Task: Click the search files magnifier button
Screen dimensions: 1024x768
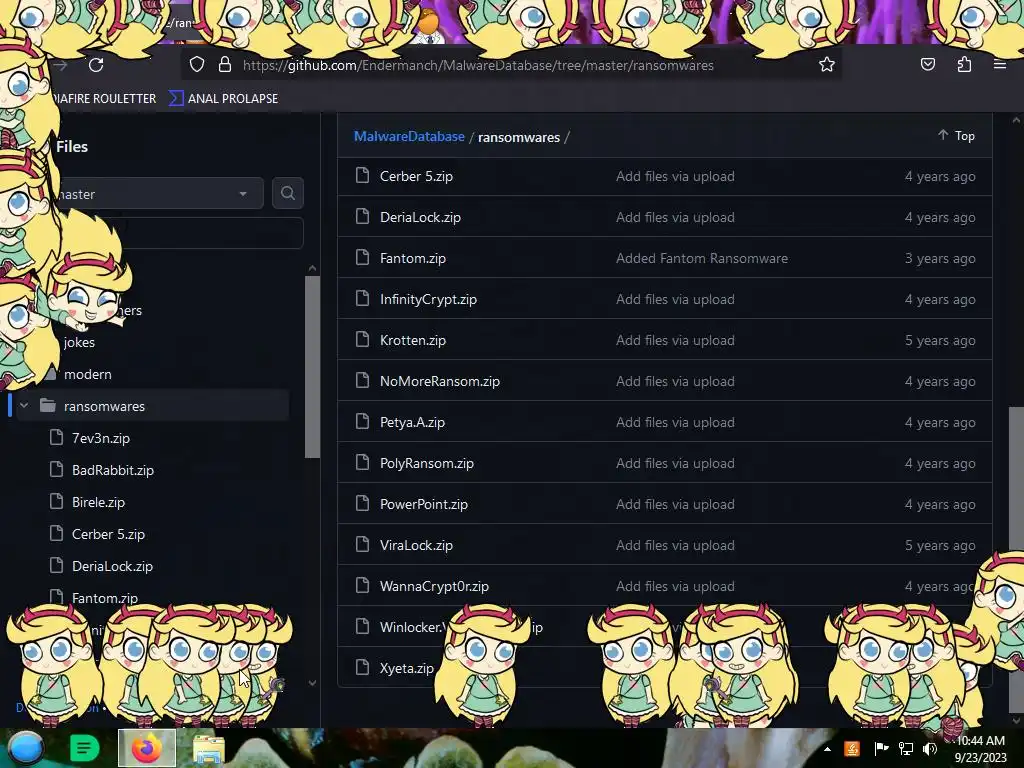Action: [x=287, y=193]
